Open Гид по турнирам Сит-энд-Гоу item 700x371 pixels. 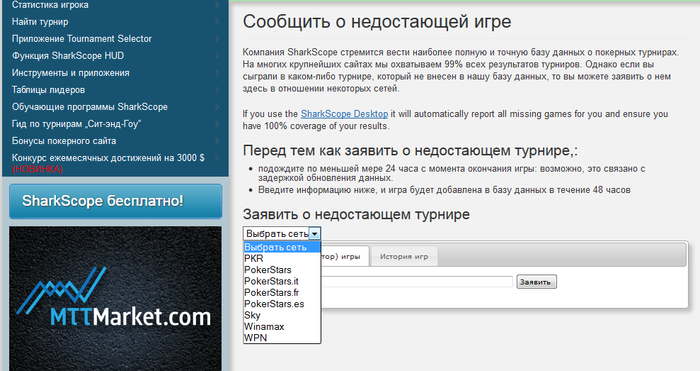click(76, 124)
